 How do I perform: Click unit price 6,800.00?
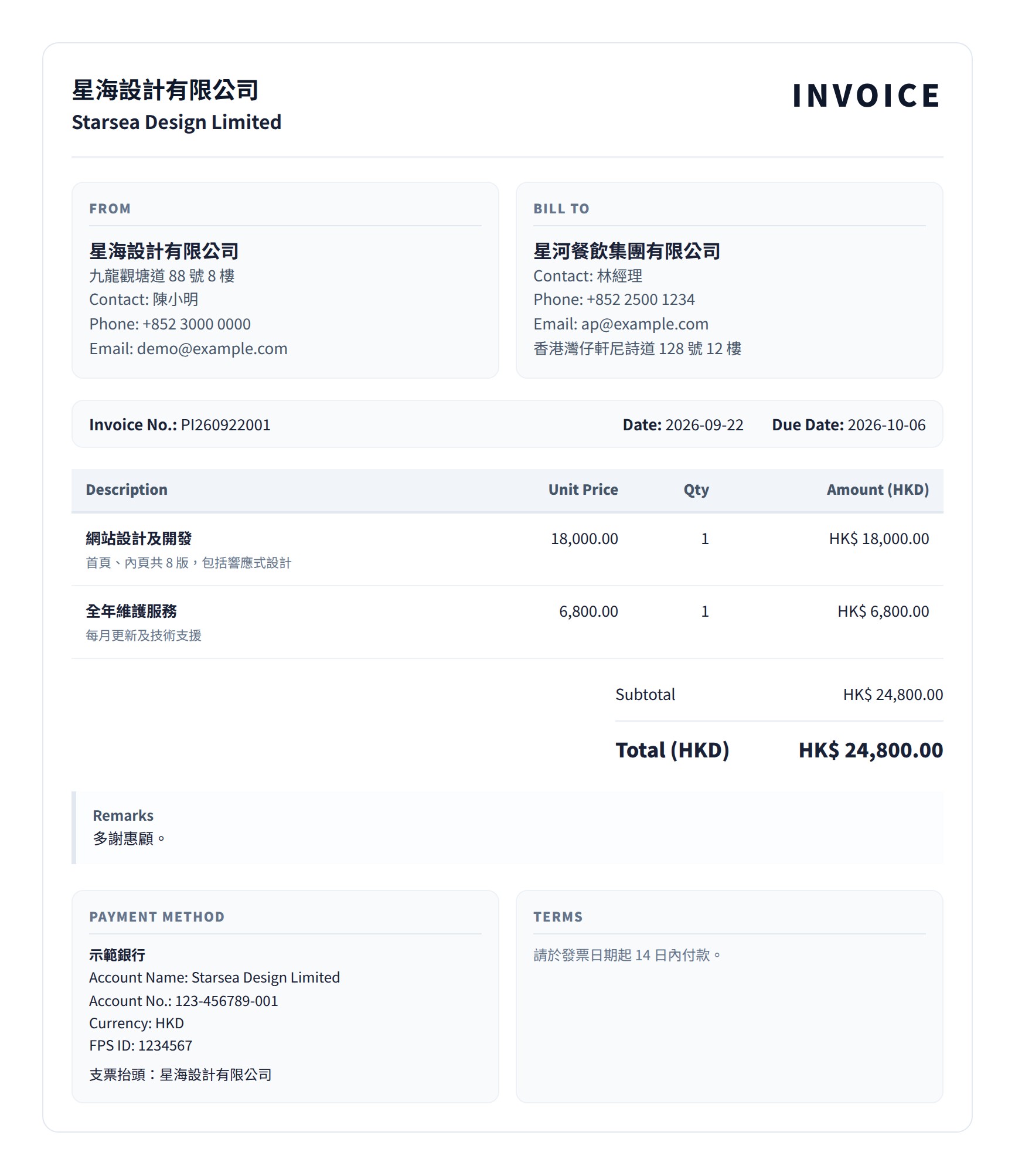coord(588,611)
